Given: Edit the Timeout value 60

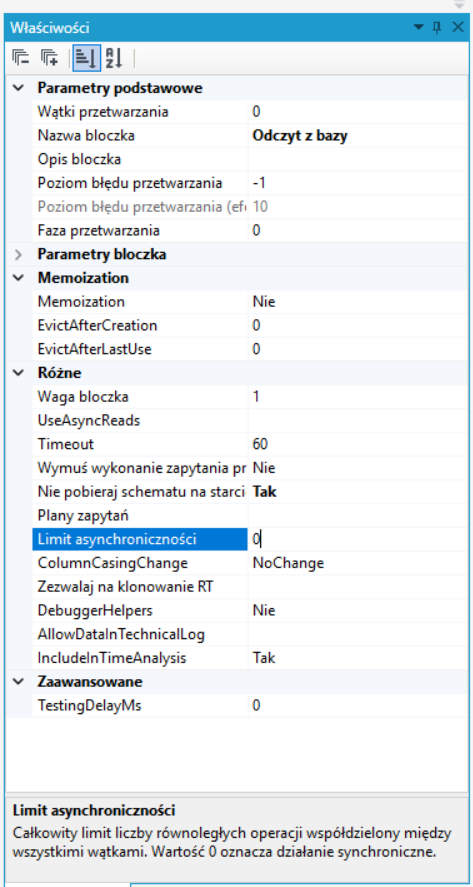Looking at the screenshot, I should pyautogui.click(x=357, y=445).
